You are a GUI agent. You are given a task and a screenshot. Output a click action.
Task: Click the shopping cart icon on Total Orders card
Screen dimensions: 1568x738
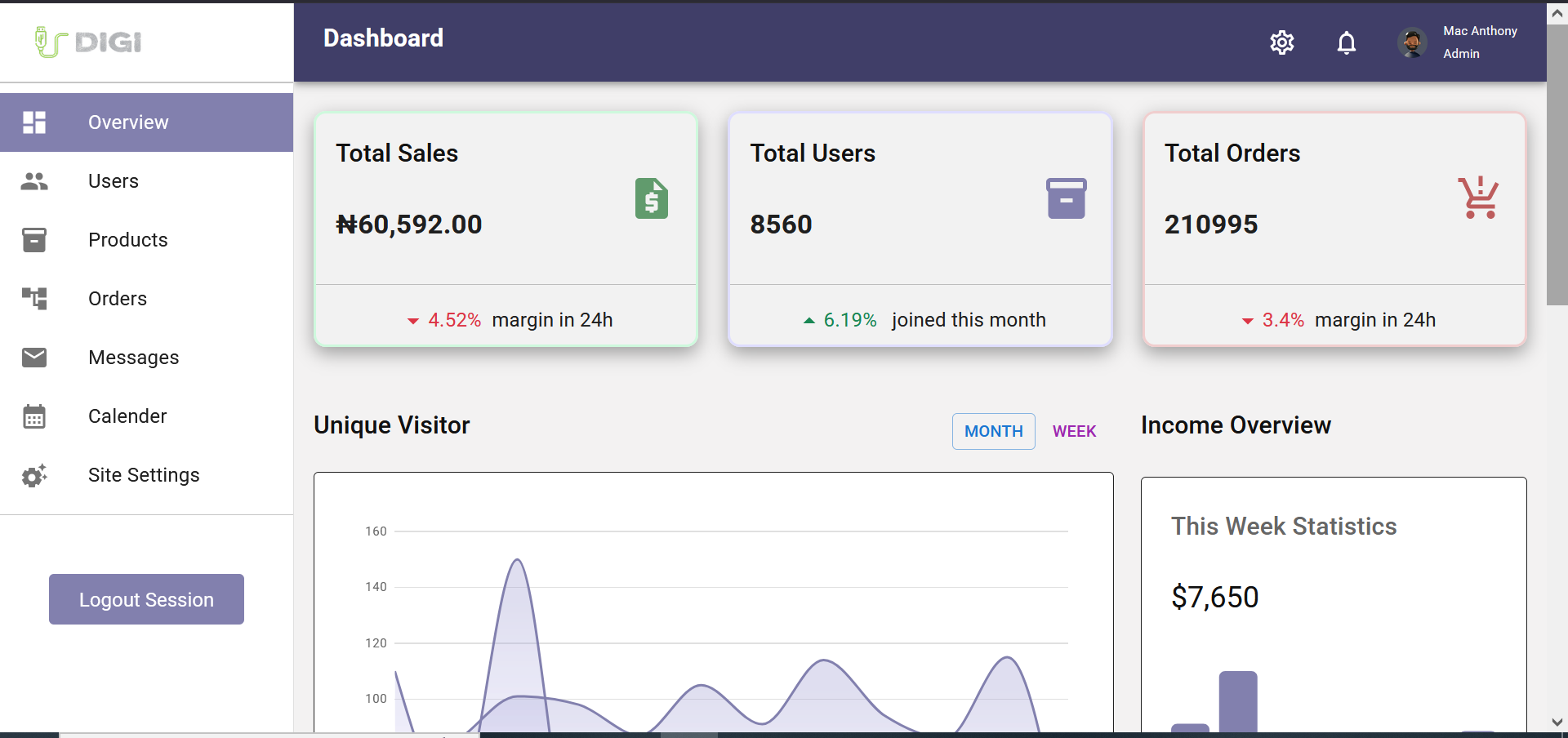[x=1480, y=198]
